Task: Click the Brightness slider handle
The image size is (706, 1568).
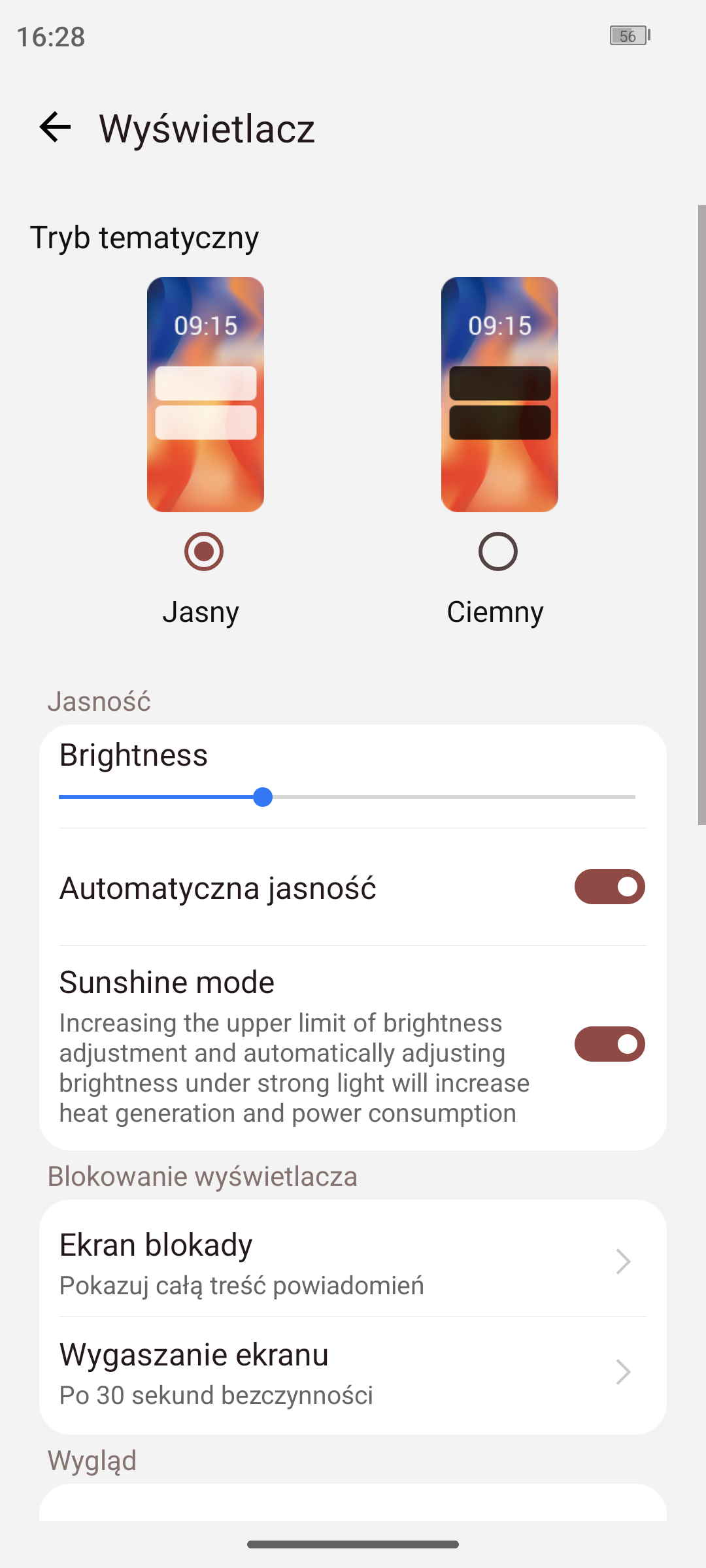Action: tap(263, 797)
